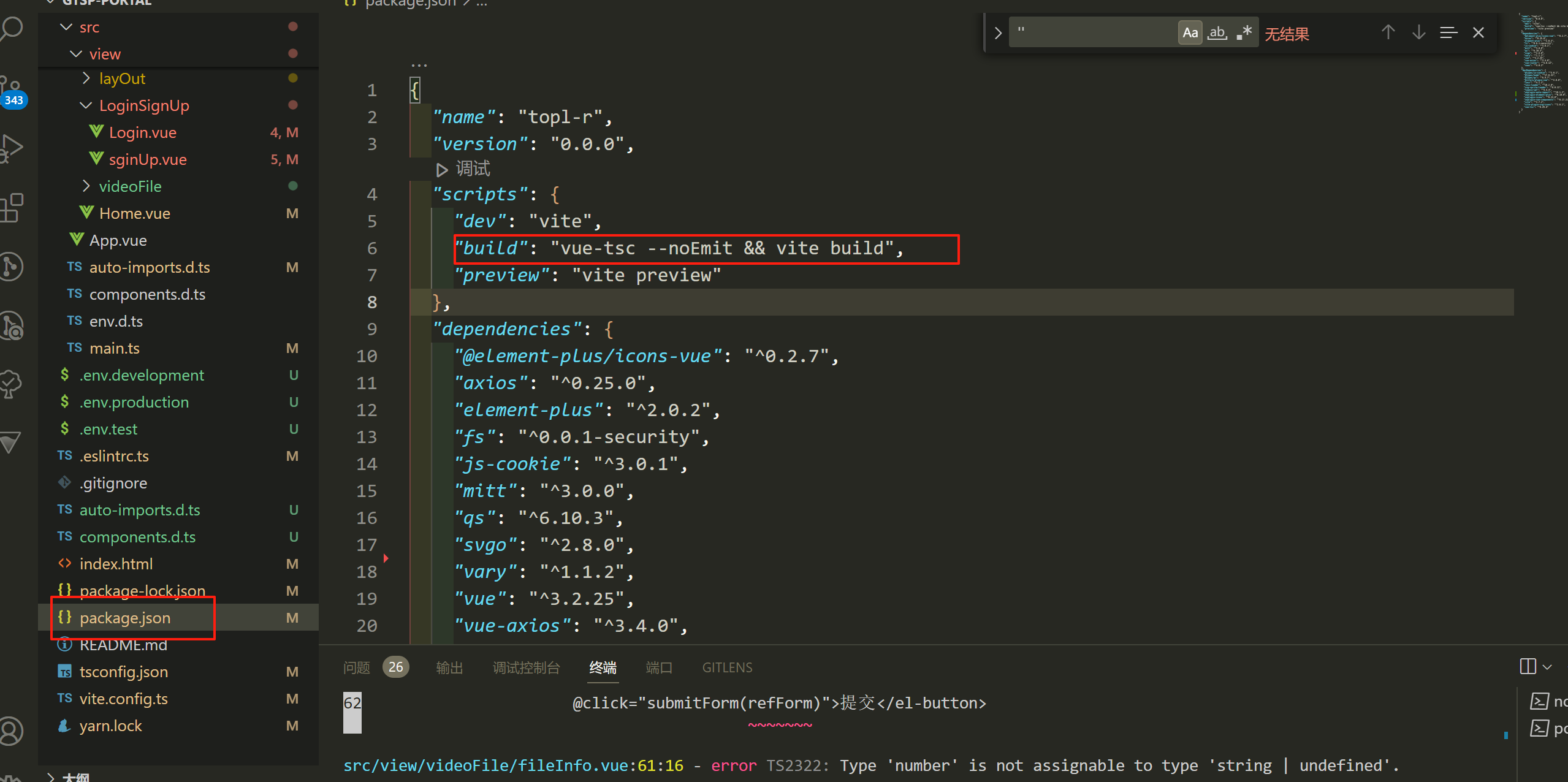Switch to the 调试控制台 tab
Viewport: 1568px width, 782px height.
pos(526,667)
